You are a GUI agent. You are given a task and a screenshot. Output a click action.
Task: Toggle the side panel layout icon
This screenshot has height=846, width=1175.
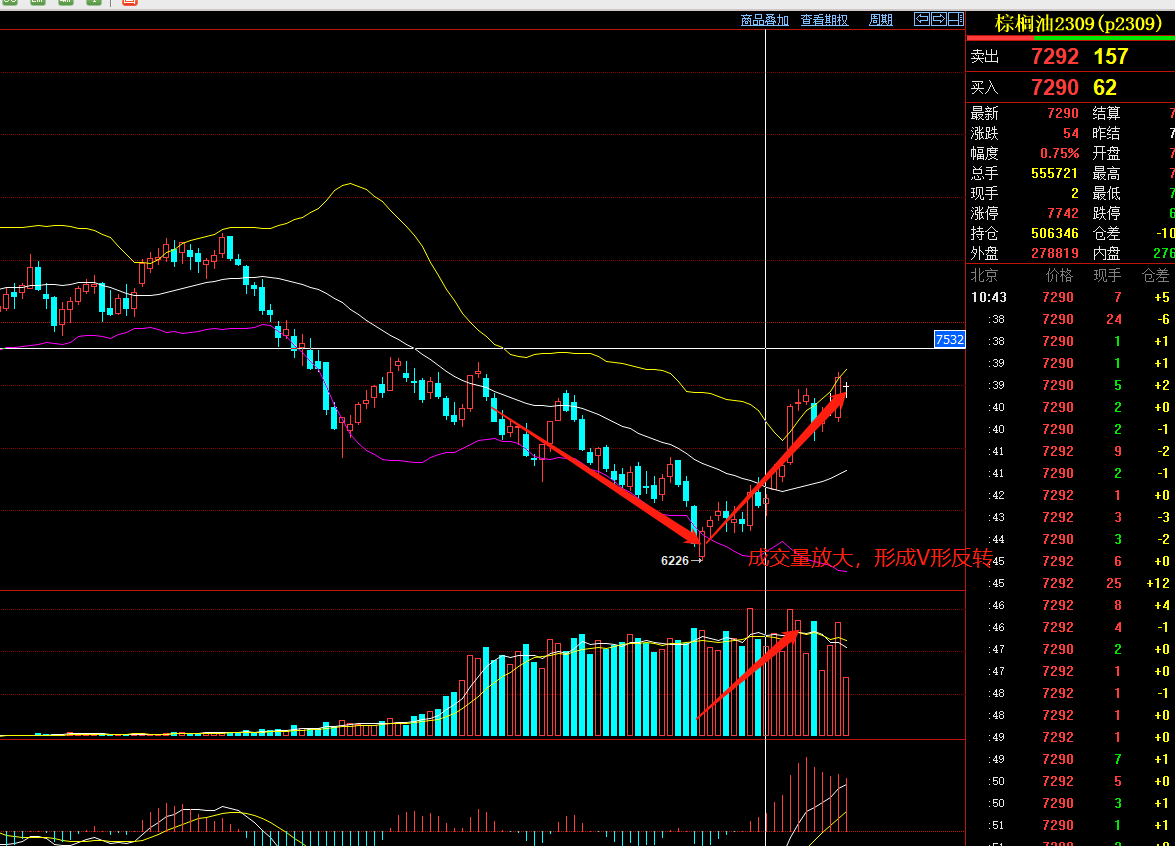click(x=953, y=19)
